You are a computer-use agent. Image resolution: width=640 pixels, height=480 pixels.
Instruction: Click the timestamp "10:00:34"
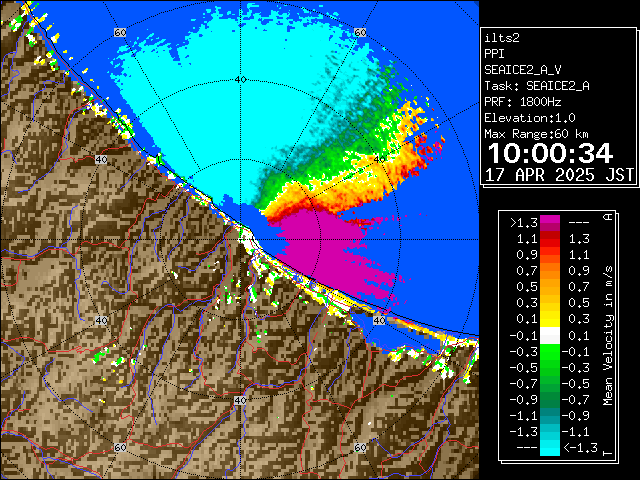click(x=550, y=153)
